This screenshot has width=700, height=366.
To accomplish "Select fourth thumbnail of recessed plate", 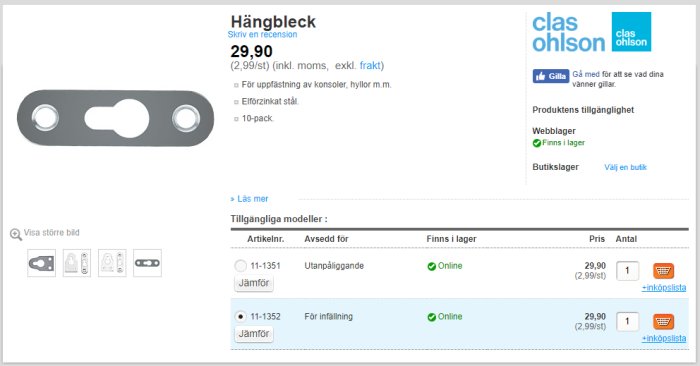I will pyautogui.click(x=147, y=263).
